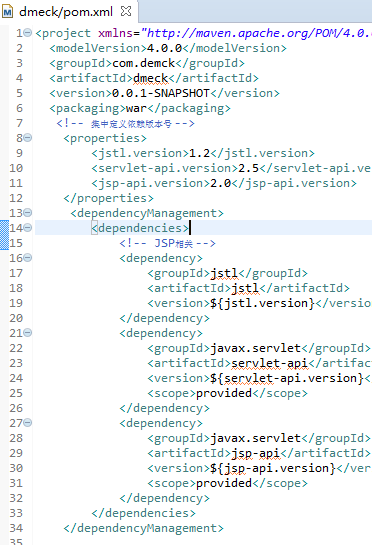This screenshot has width=372, height=545.
Task: Collapse the jstl dependency at line 16
Action: coord(28,258)
